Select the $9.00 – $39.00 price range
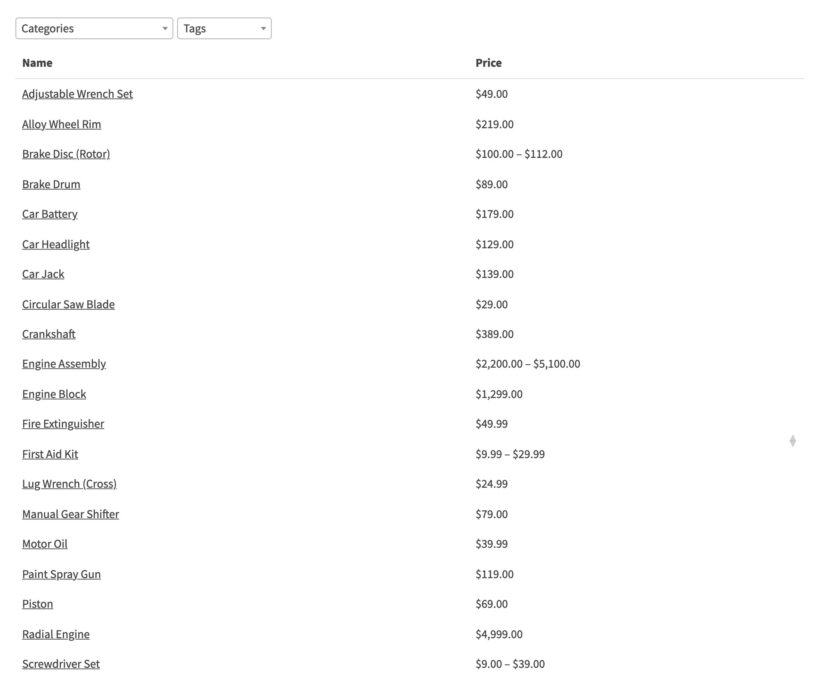Viewport: 820px width, 681px height. click(x=510, y=664)
